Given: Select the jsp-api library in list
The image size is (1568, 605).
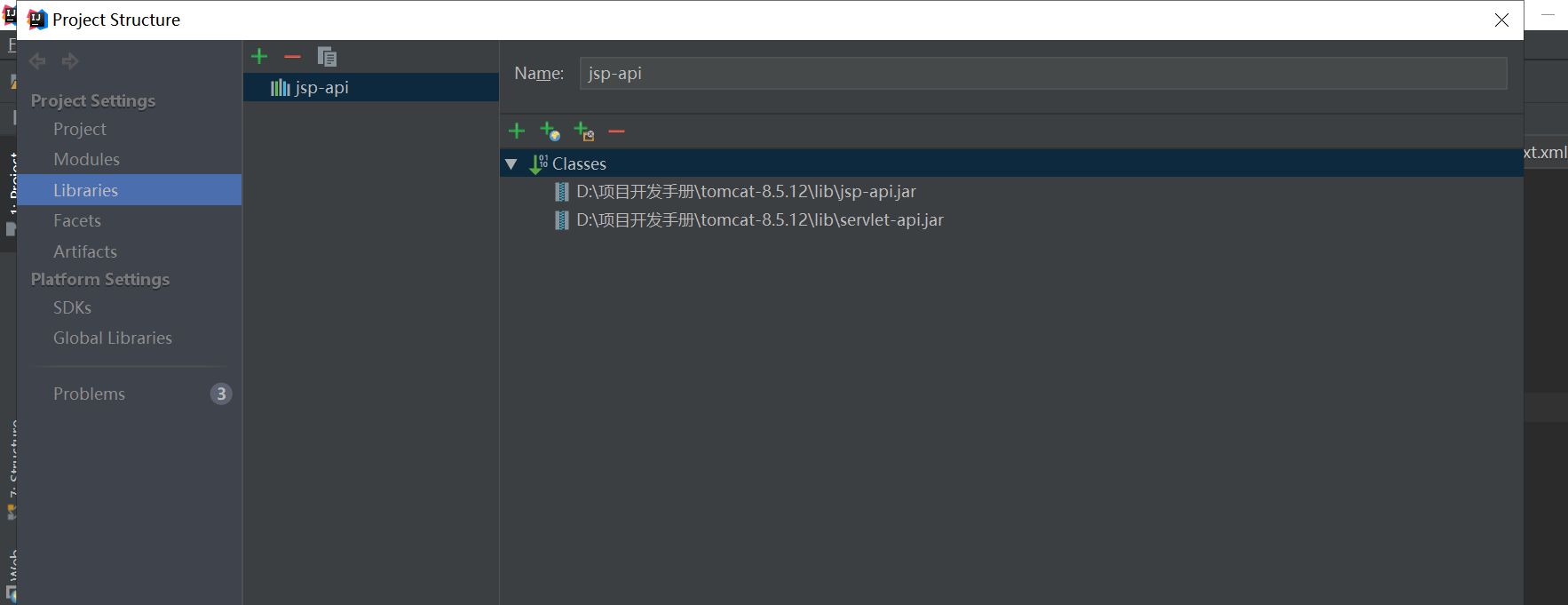Looking at the screenshot, I should click(x=321, y=87).
